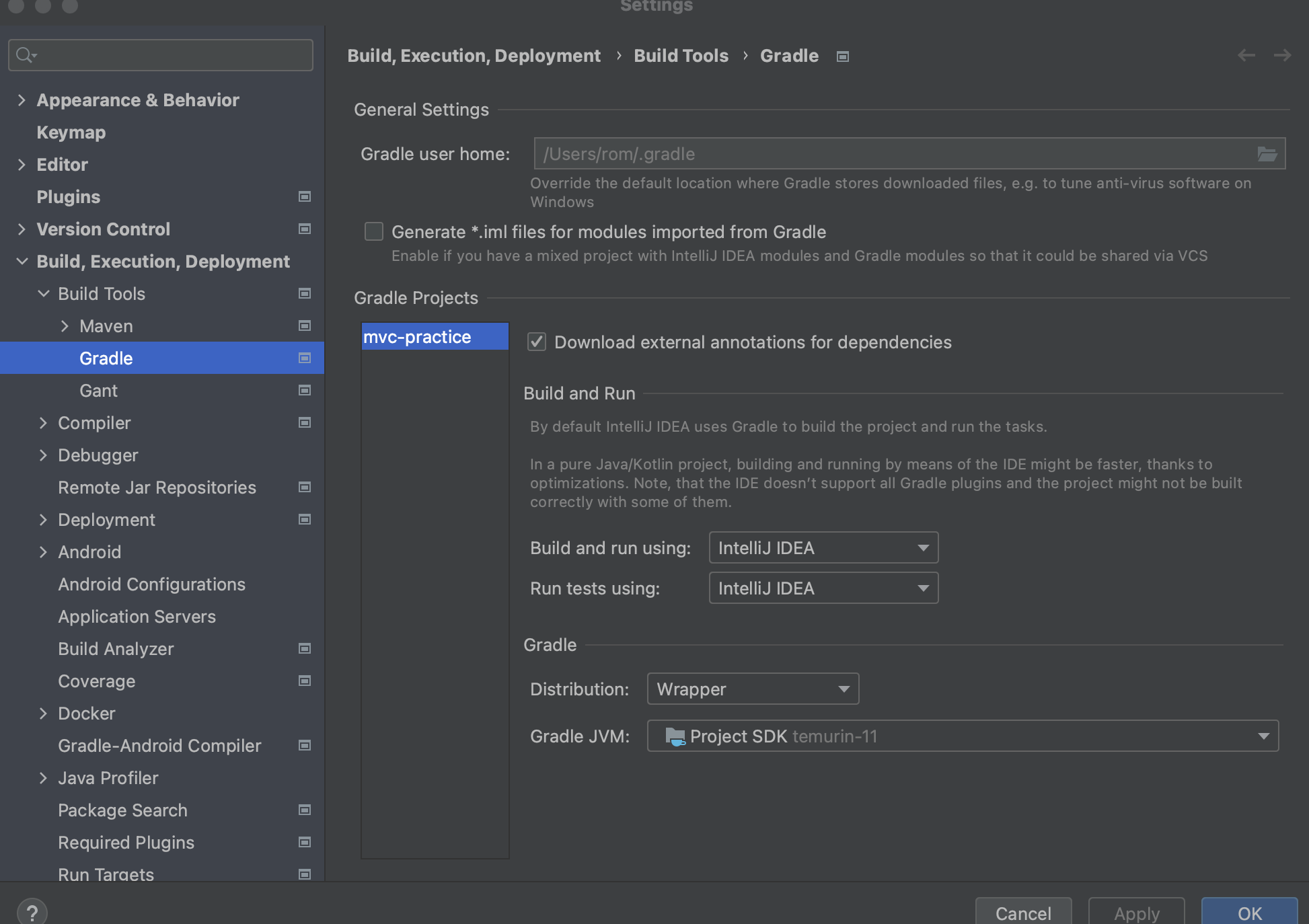Click the project-level icon next to Maven
Viewport: 1309px width, 924px height.
point(305,325)
